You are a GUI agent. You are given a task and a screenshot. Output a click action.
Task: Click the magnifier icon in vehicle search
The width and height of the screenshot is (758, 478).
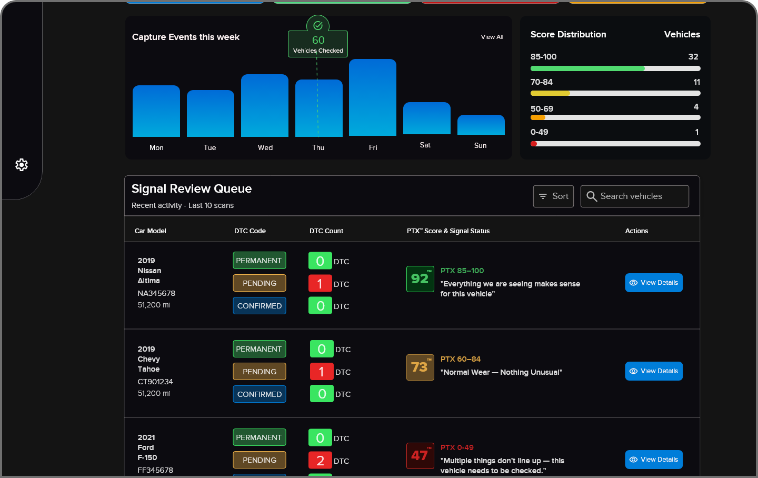pos(591,196)
